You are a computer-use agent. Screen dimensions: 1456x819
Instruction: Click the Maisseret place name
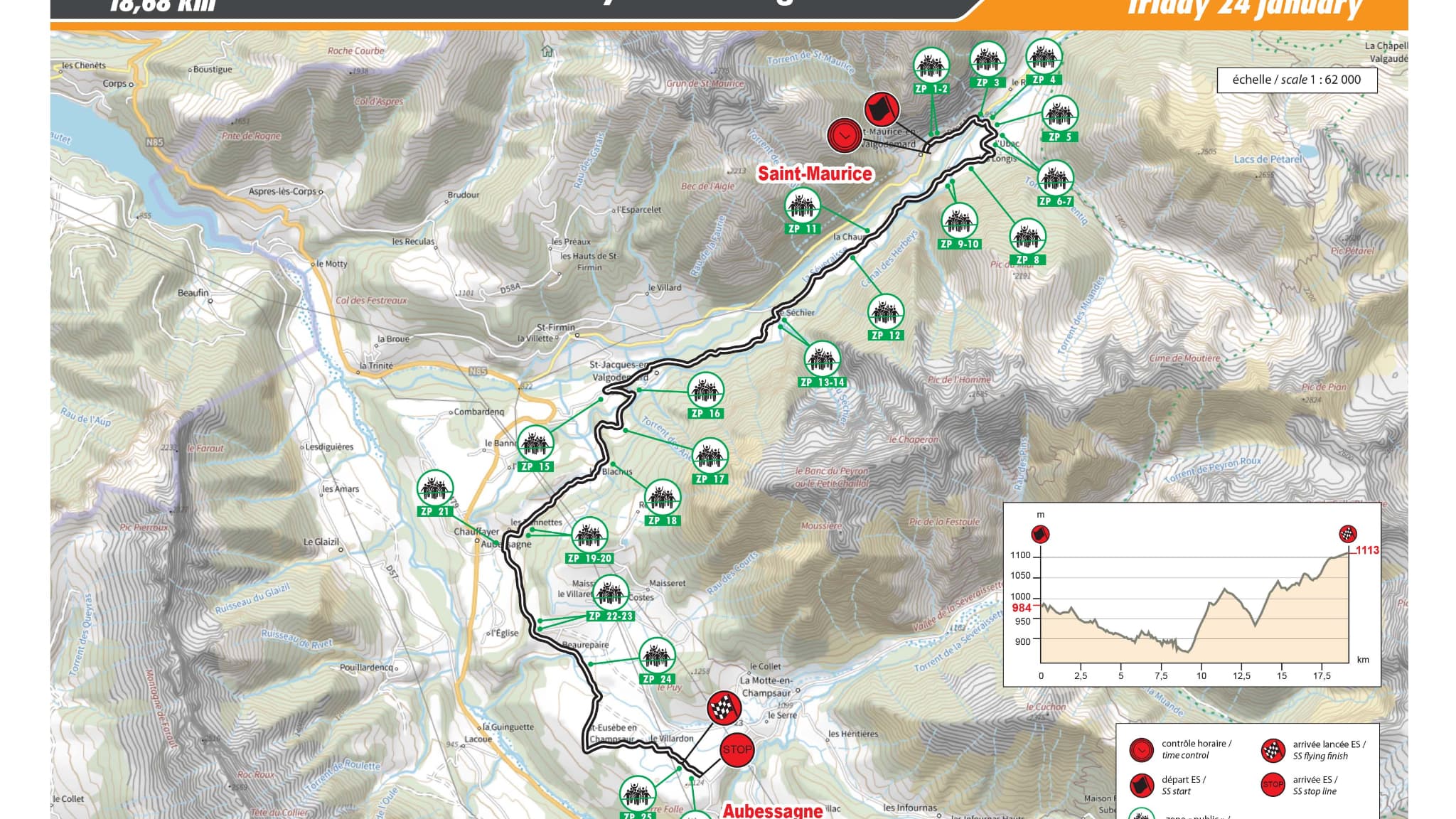tap(668, 583)
